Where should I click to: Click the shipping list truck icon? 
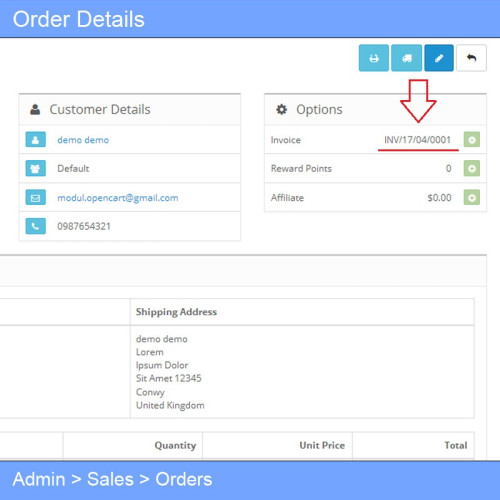tap(406, 58)
